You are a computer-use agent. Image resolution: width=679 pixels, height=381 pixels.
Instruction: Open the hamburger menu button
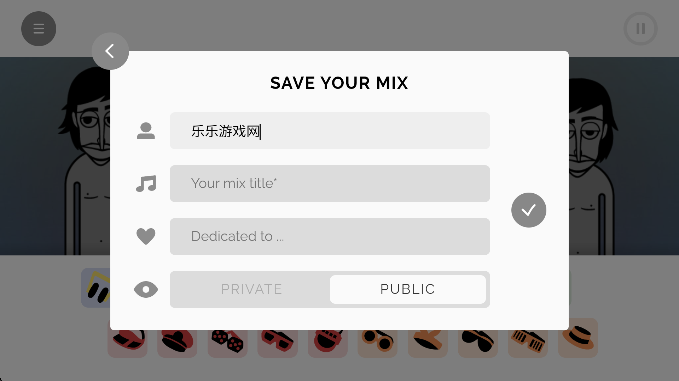click(x=39, y=29)
